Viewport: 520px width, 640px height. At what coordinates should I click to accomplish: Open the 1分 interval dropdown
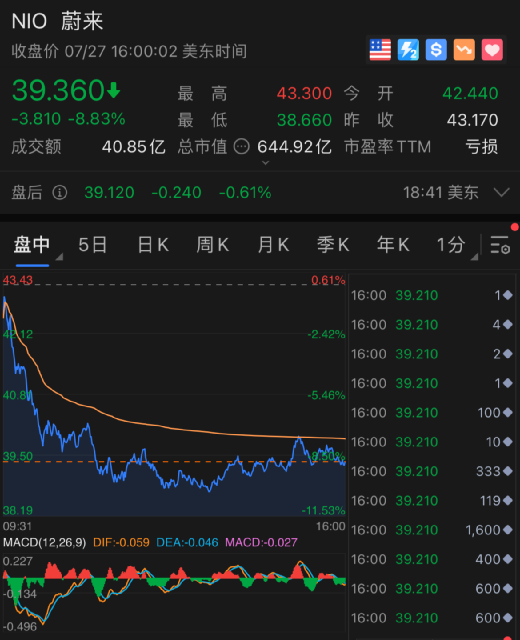click(x=456, y=245)
